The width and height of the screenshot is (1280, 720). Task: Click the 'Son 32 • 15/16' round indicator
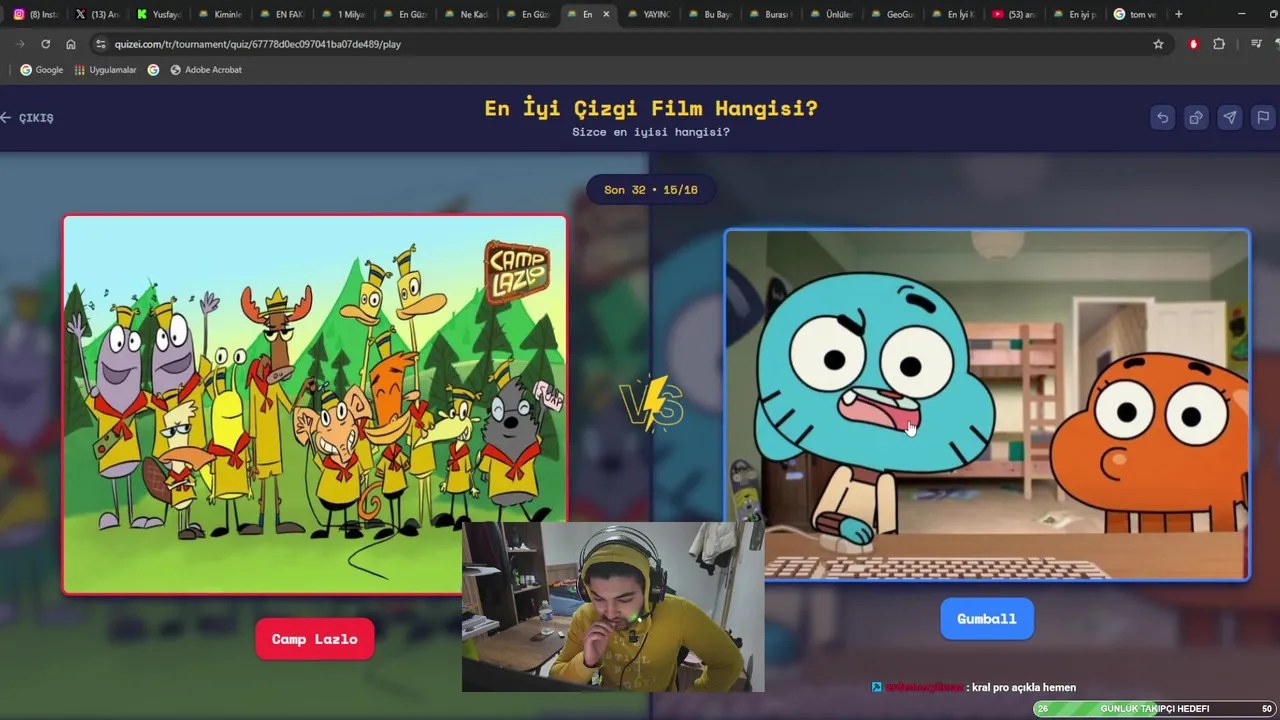click(651, 190)
